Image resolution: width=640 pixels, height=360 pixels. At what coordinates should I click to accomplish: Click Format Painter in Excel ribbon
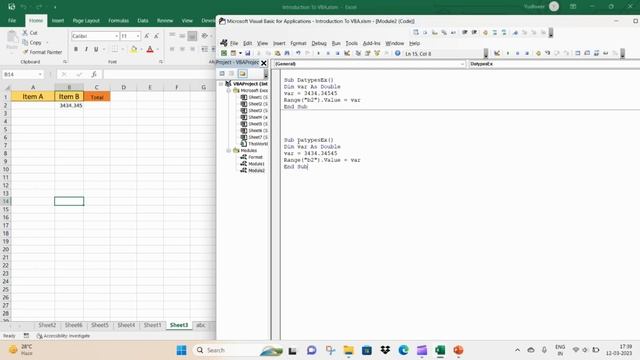[x=42, y=52]
